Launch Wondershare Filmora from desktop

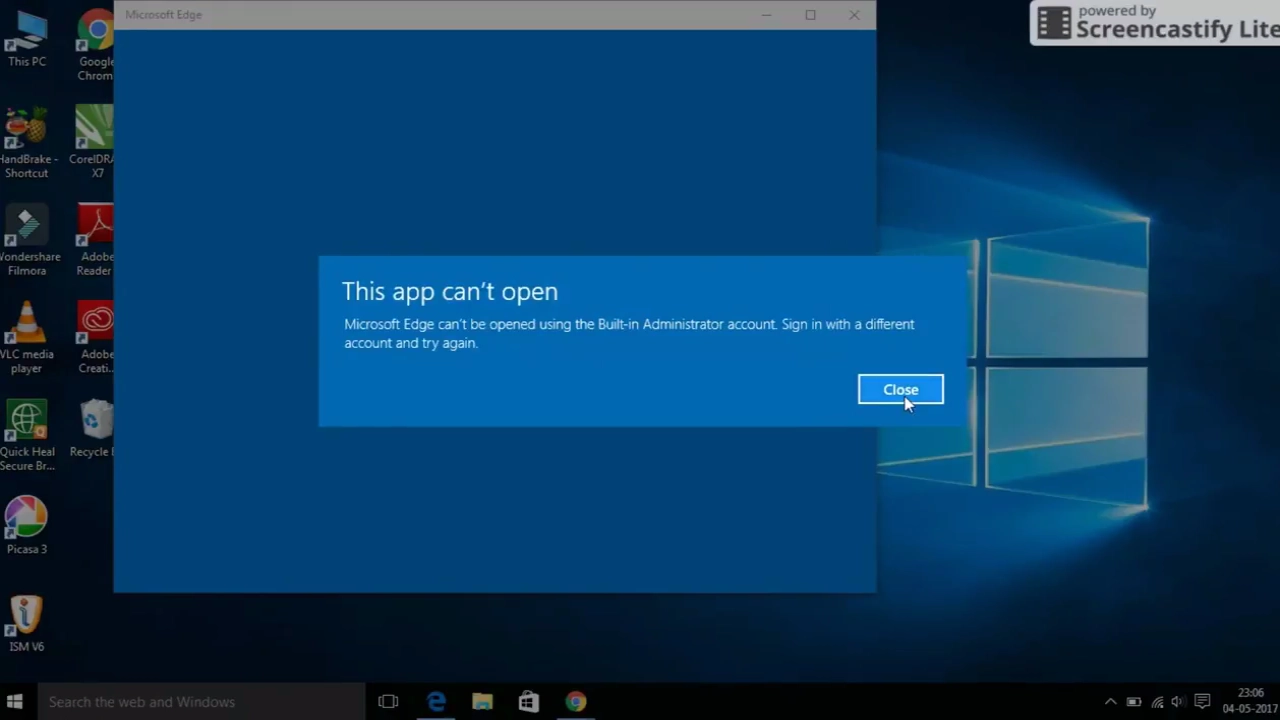click(27, 241)
